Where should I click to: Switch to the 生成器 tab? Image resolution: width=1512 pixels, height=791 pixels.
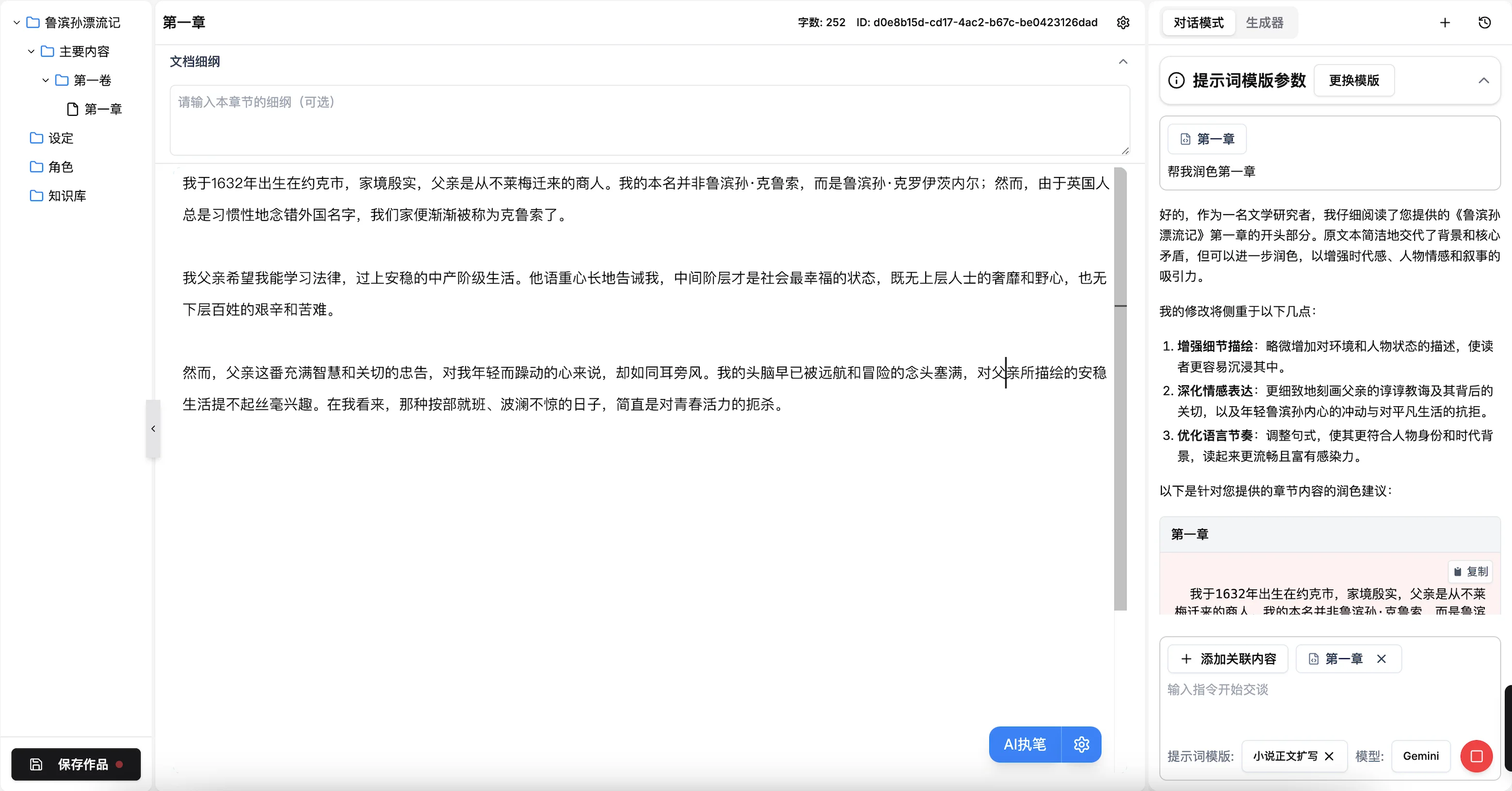[x=1264, y=22]
